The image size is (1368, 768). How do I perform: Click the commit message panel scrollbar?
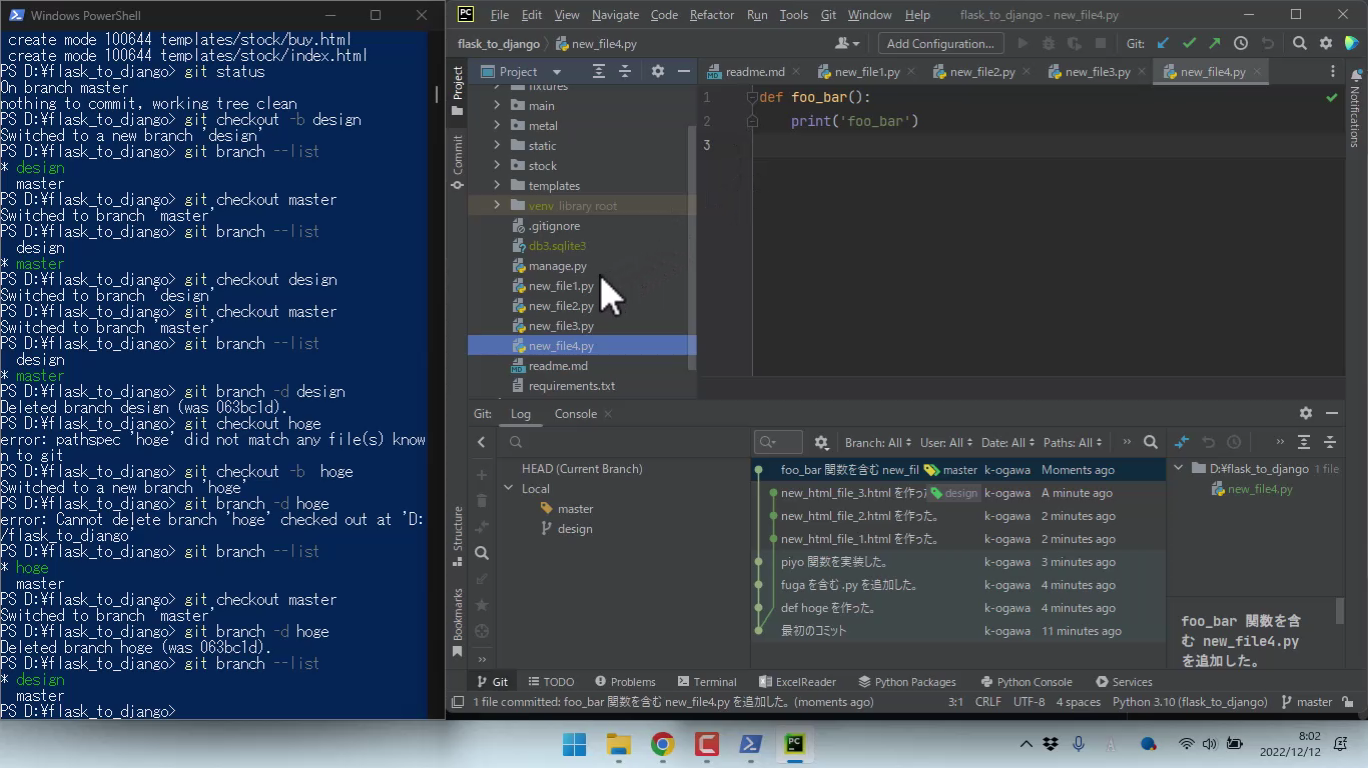[1340, 610]
